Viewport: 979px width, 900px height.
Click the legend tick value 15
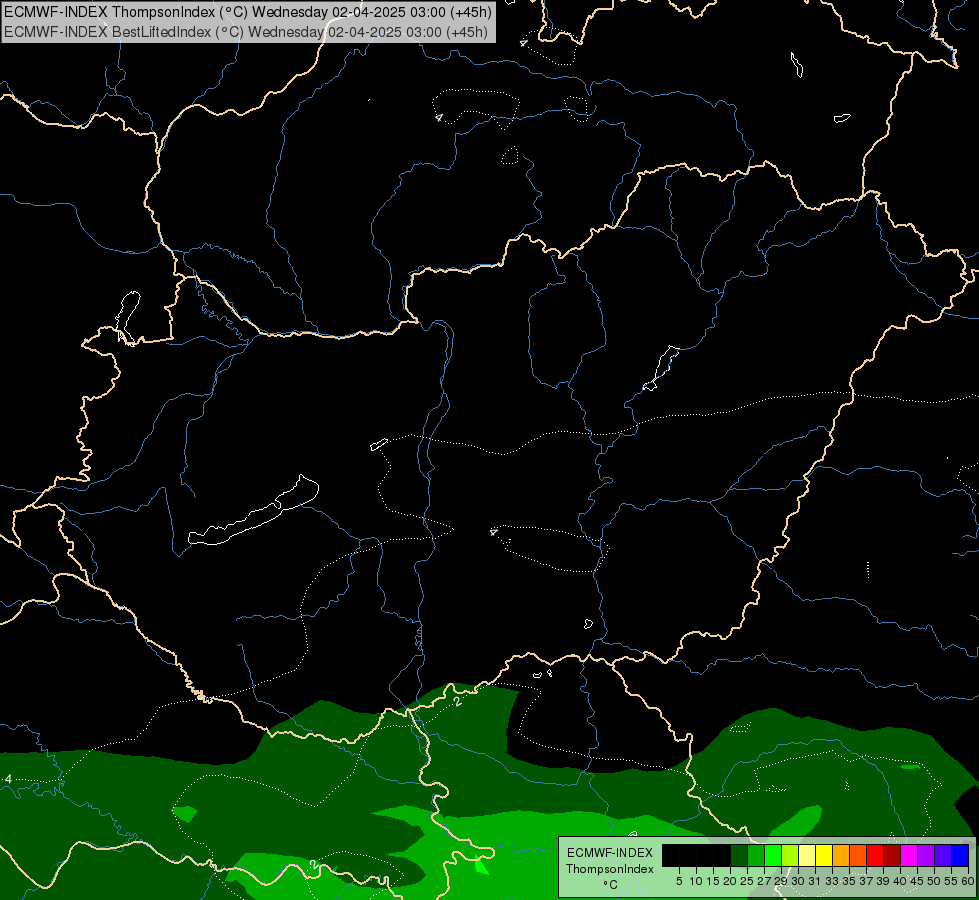click(713, 881)
